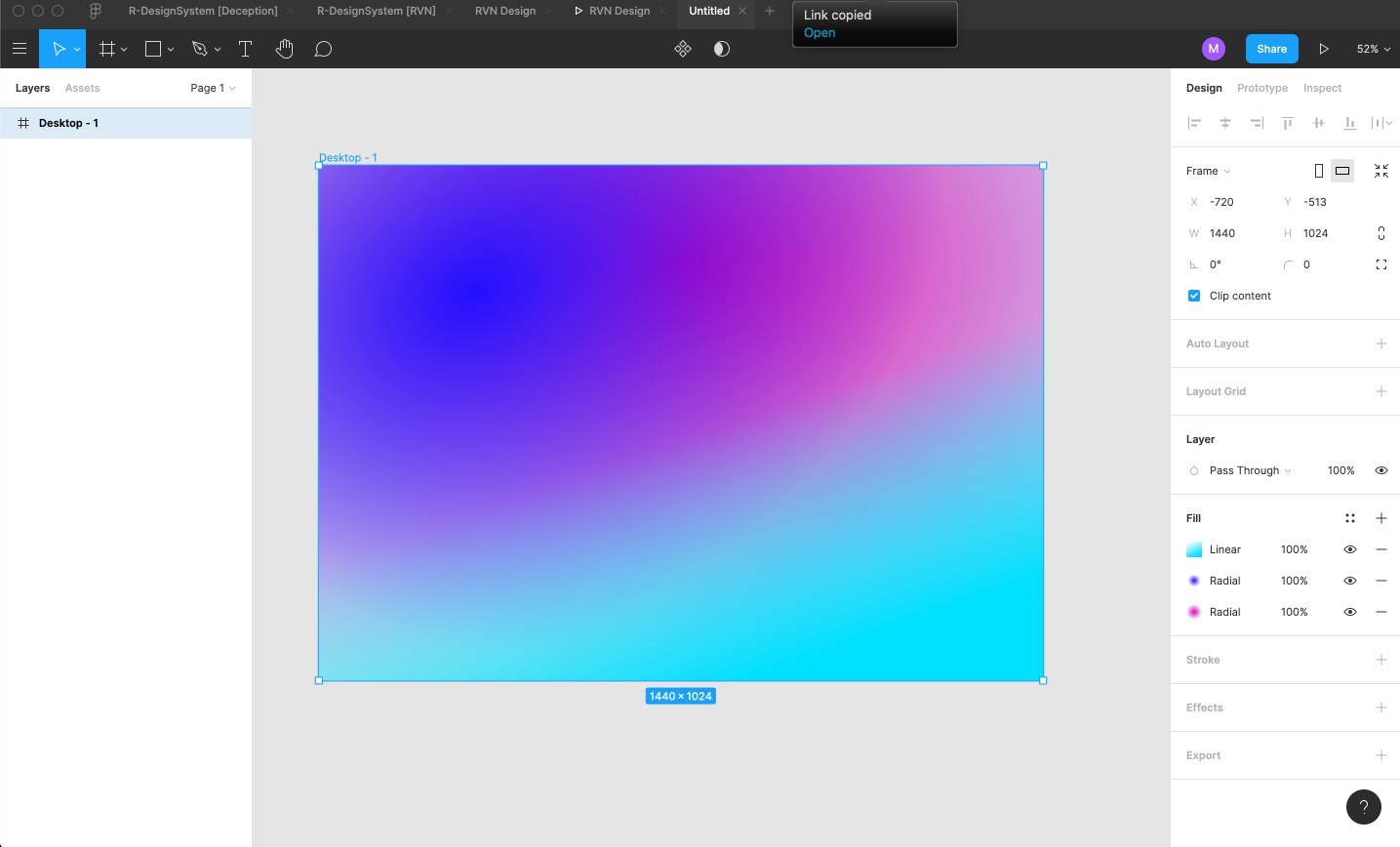Open Frame tool options dropdown arrow

[x=124, y=49]
